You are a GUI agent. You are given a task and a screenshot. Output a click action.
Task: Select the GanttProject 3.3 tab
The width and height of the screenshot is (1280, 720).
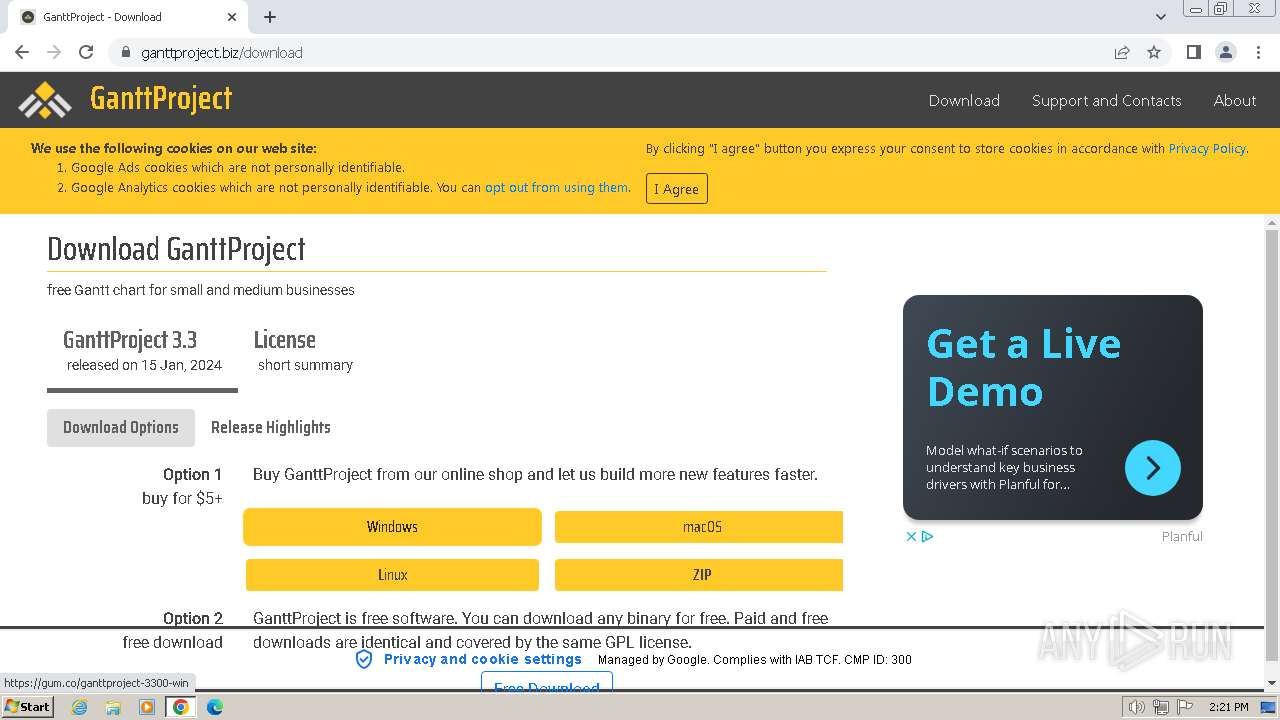[x=142, y=351]
